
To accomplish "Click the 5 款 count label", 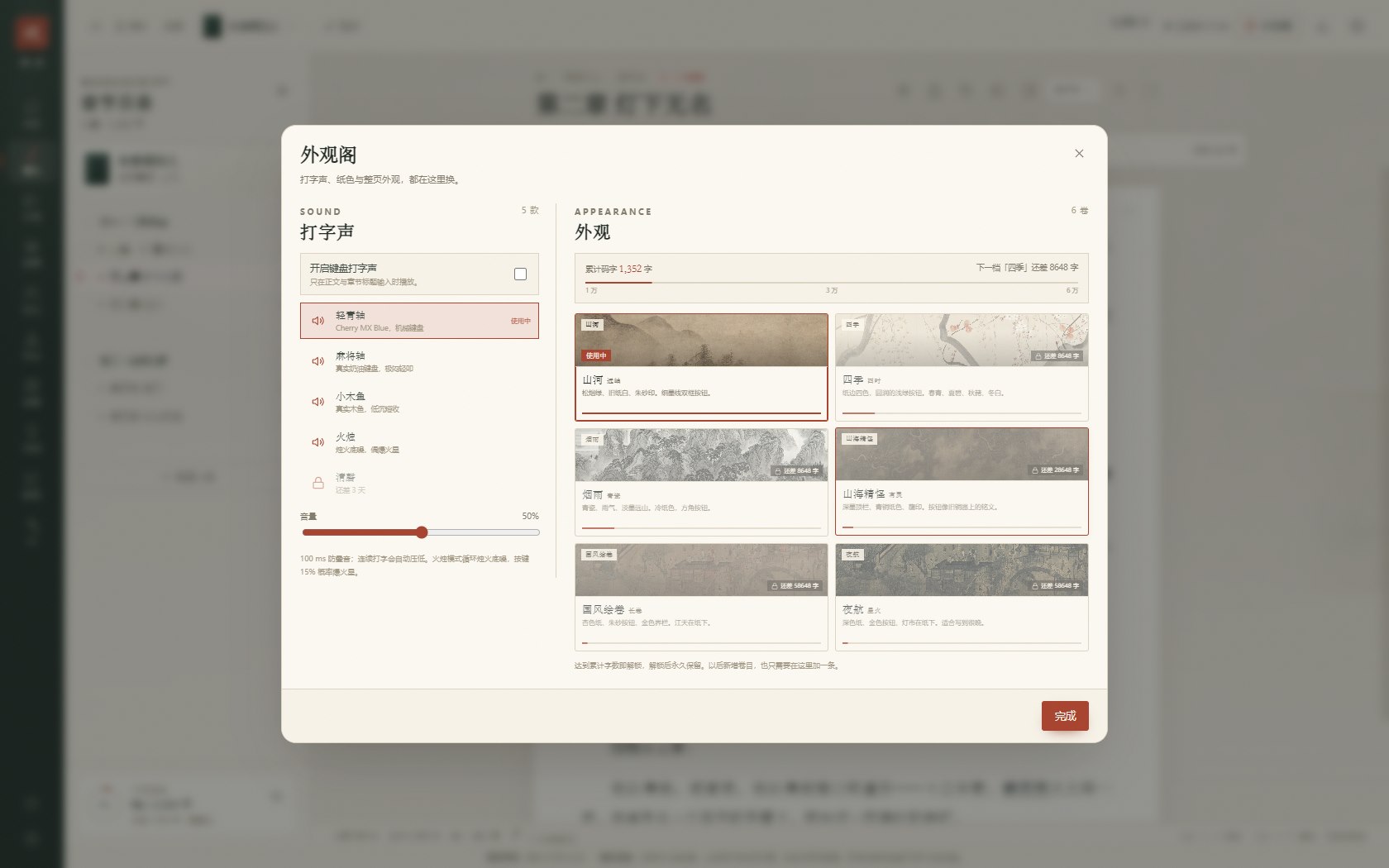I will click(530, 210).
